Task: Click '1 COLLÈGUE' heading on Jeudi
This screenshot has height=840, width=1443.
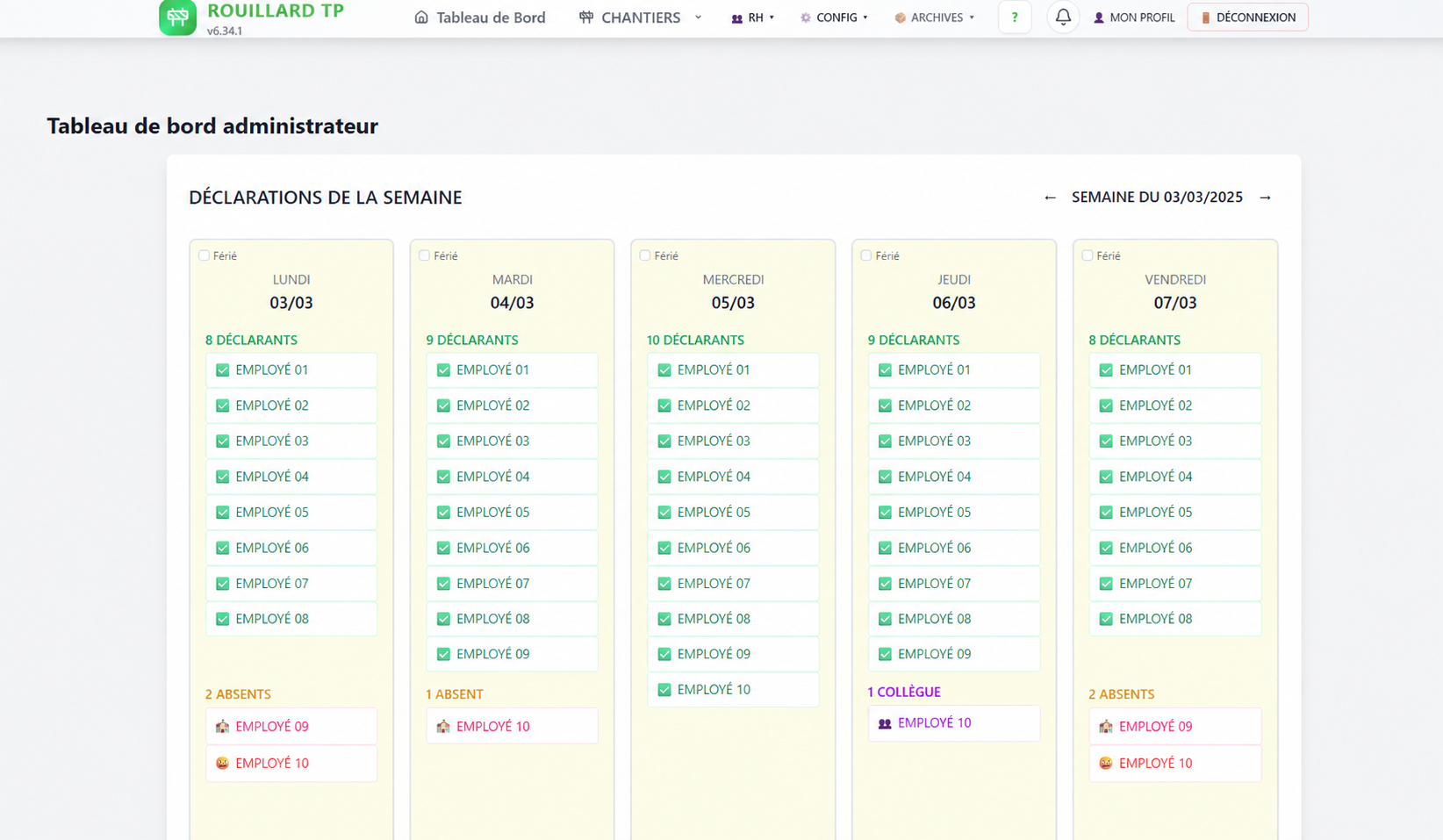Action: [x=904, y=692]
